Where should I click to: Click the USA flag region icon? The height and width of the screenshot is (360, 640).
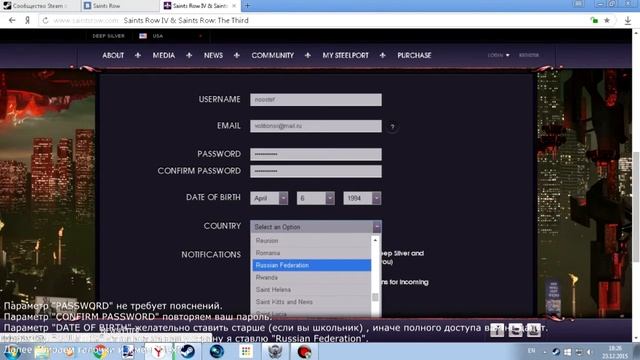click(143, 36)
